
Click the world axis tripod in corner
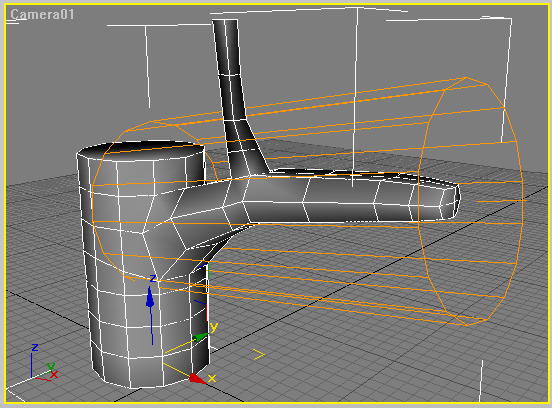coord(43,363)
